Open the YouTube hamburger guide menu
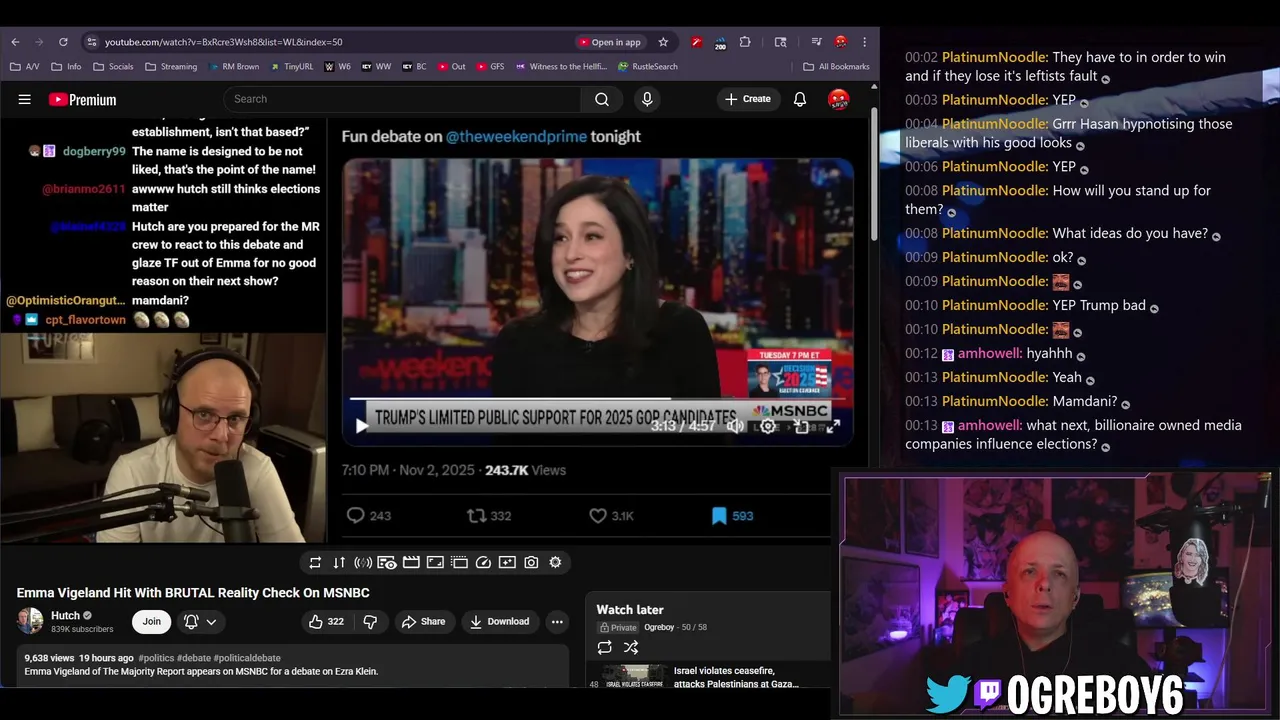 (25, 99)
